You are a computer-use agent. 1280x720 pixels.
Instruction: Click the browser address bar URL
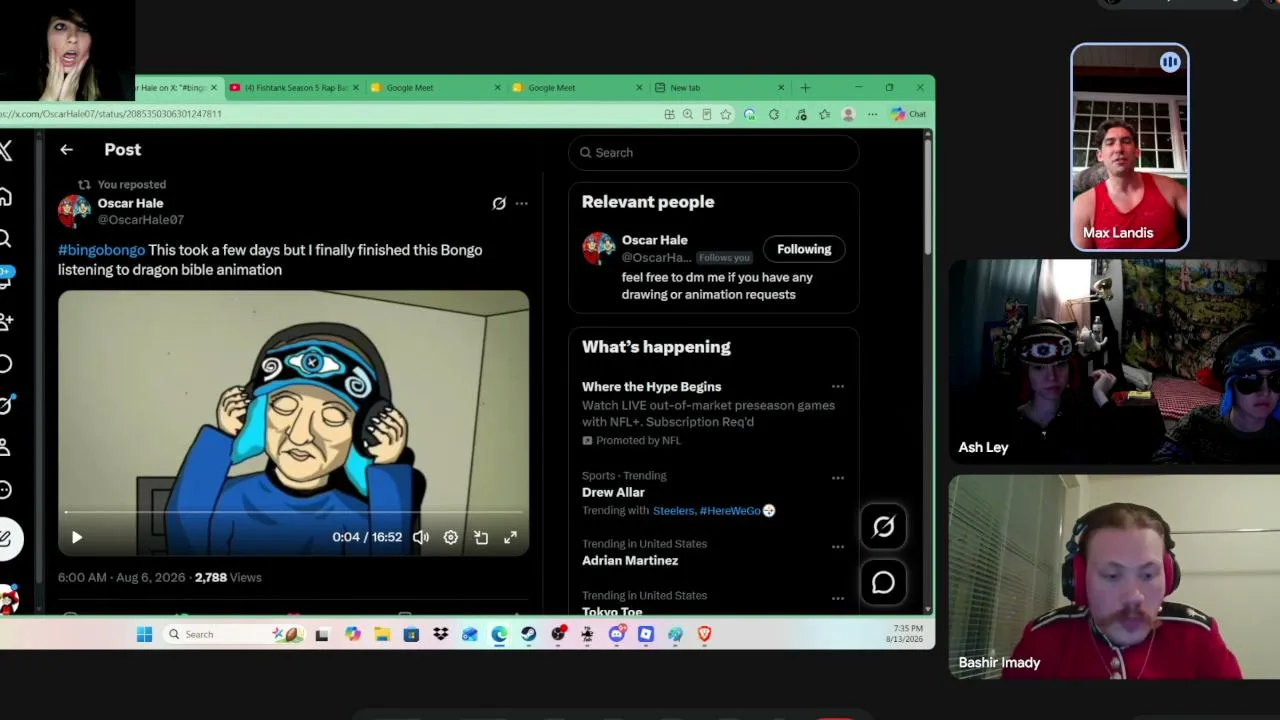pos(111,114)
